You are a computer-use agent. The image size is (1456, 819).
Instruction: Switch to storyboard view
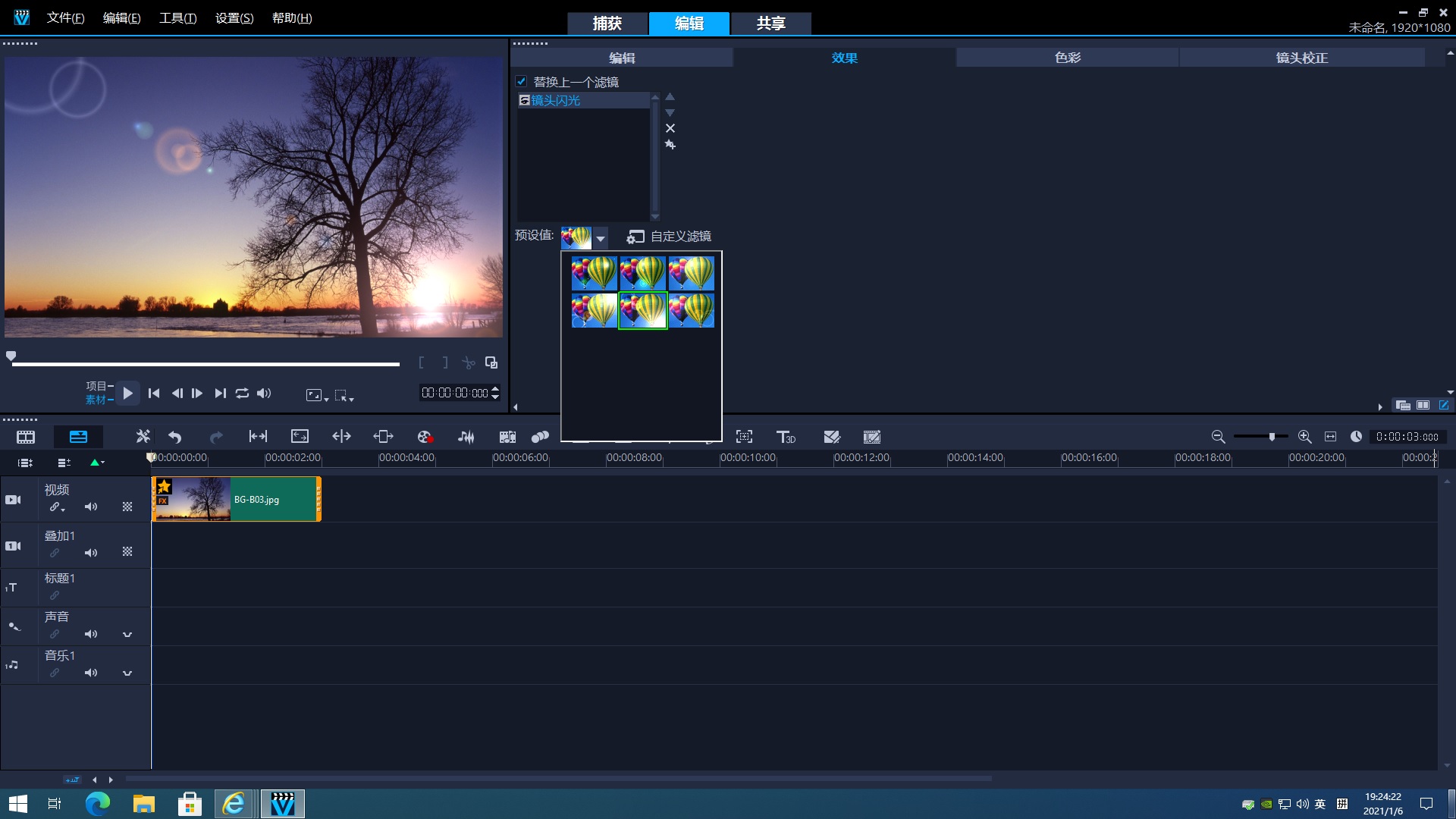coord(26,437)
